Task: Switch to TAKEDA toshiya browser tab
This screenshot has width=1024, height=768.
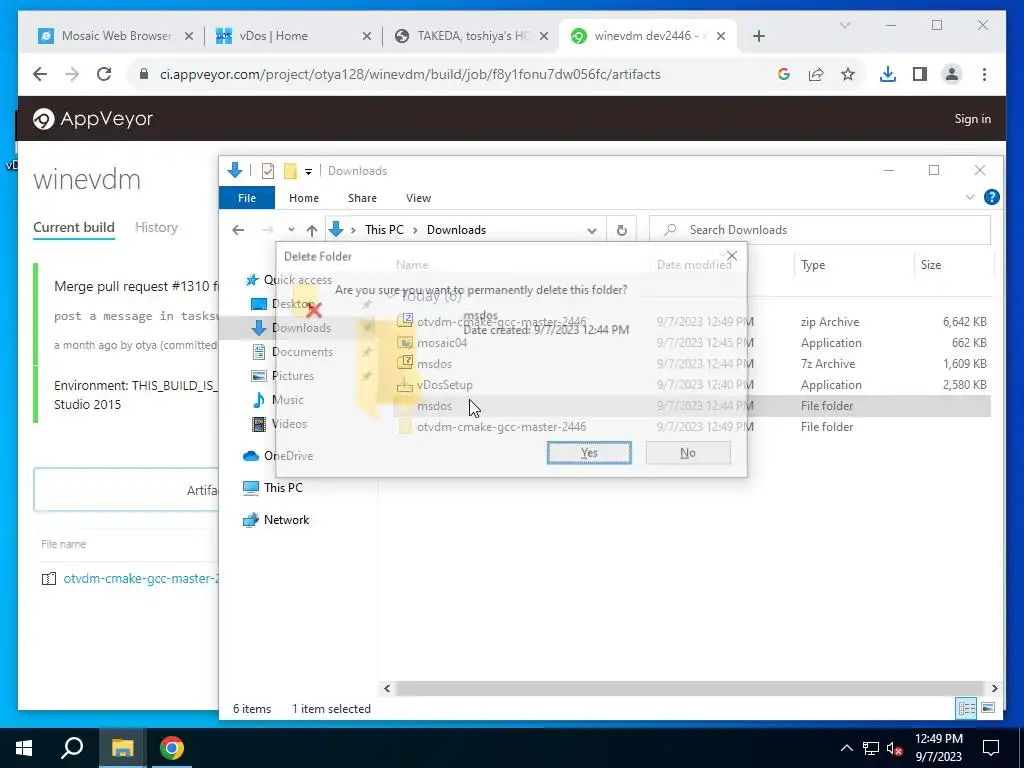Action: (x=472, y=36)
